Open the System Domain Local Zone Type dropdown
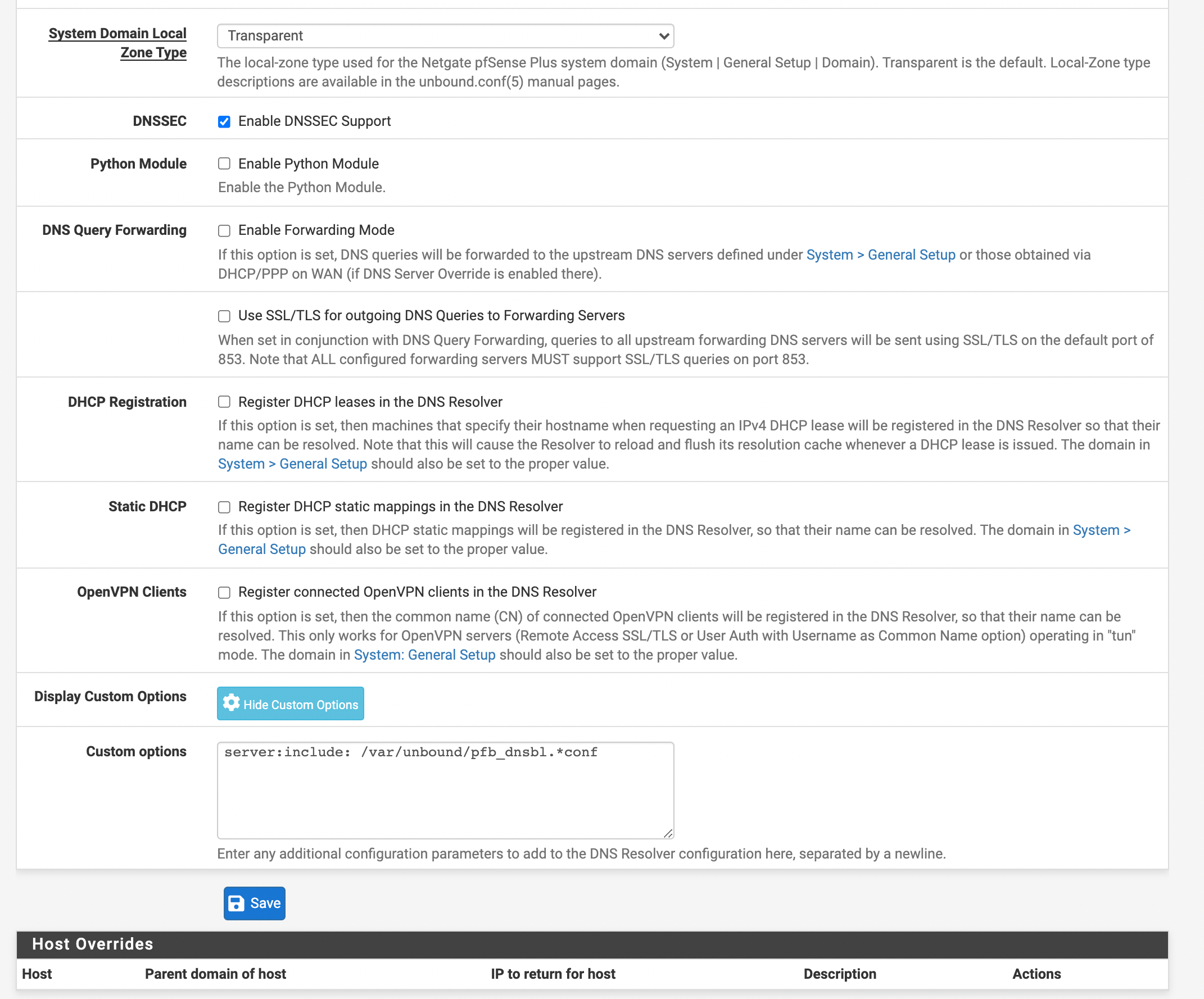The height and width of the screenshot is (999, 1204). coord(445,35)
